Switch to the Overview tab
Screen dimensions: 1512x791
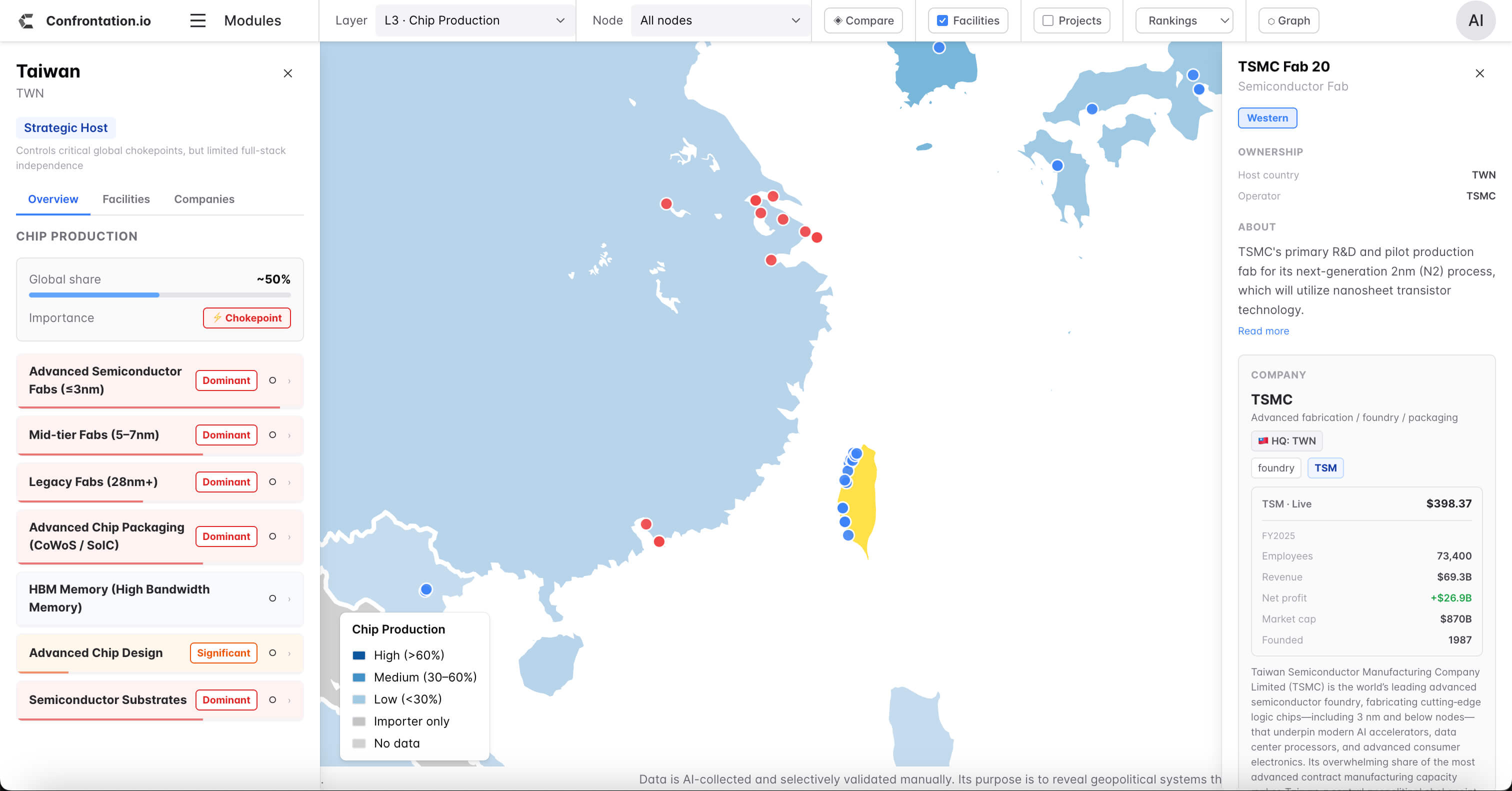coord(53,199)
